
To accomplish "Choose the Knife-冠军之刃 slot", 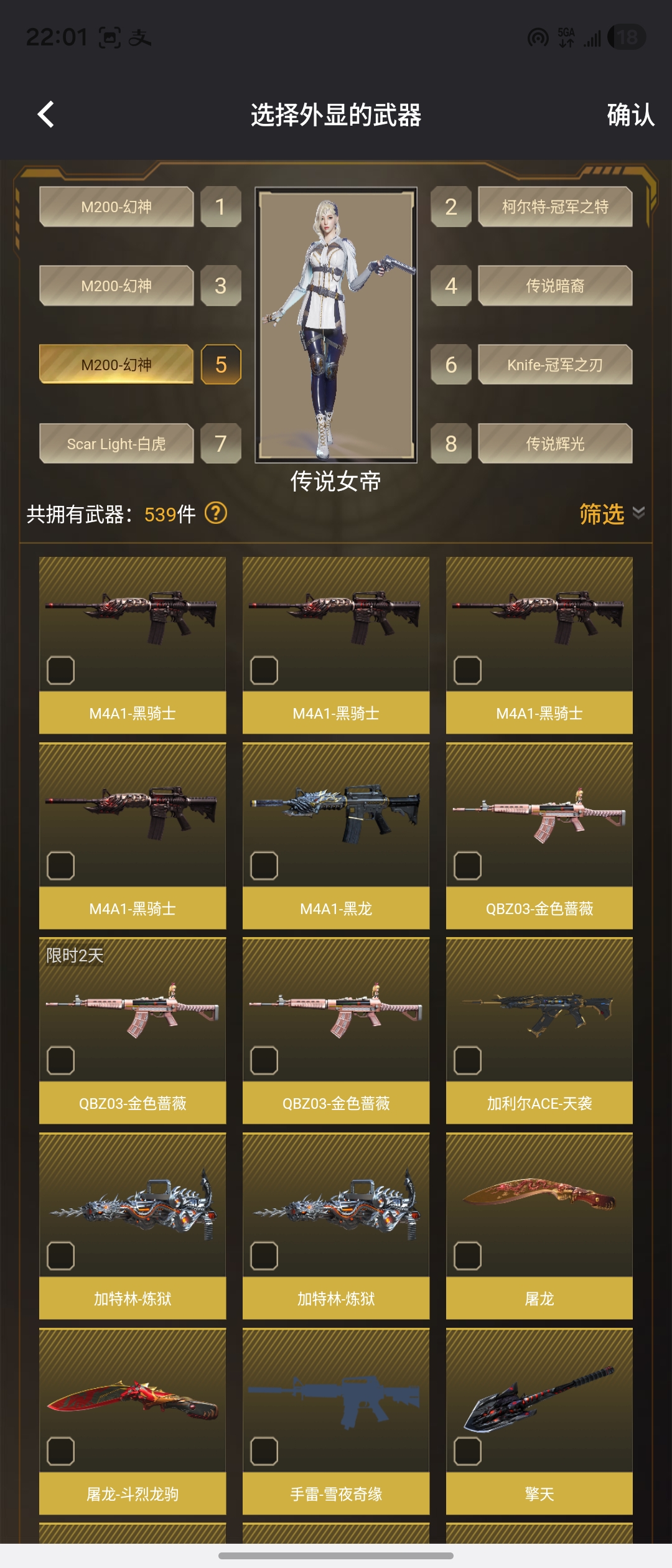I will coord(555,365).
